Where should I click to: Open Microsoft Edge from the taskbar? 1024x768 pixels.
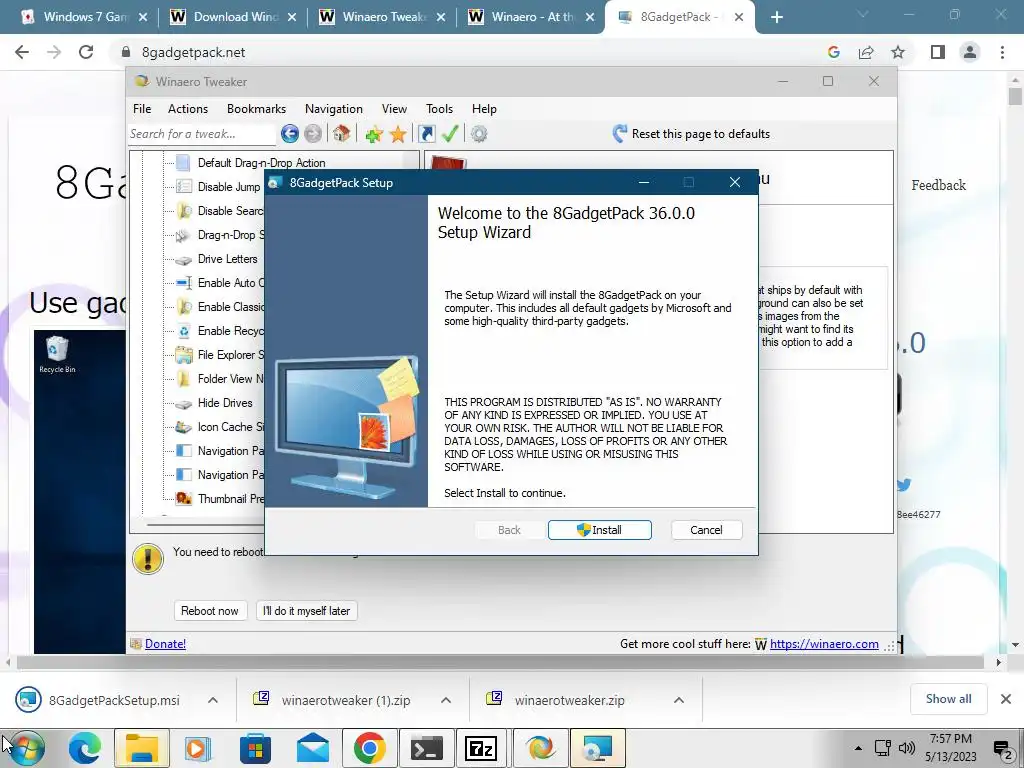coord(86,748)
